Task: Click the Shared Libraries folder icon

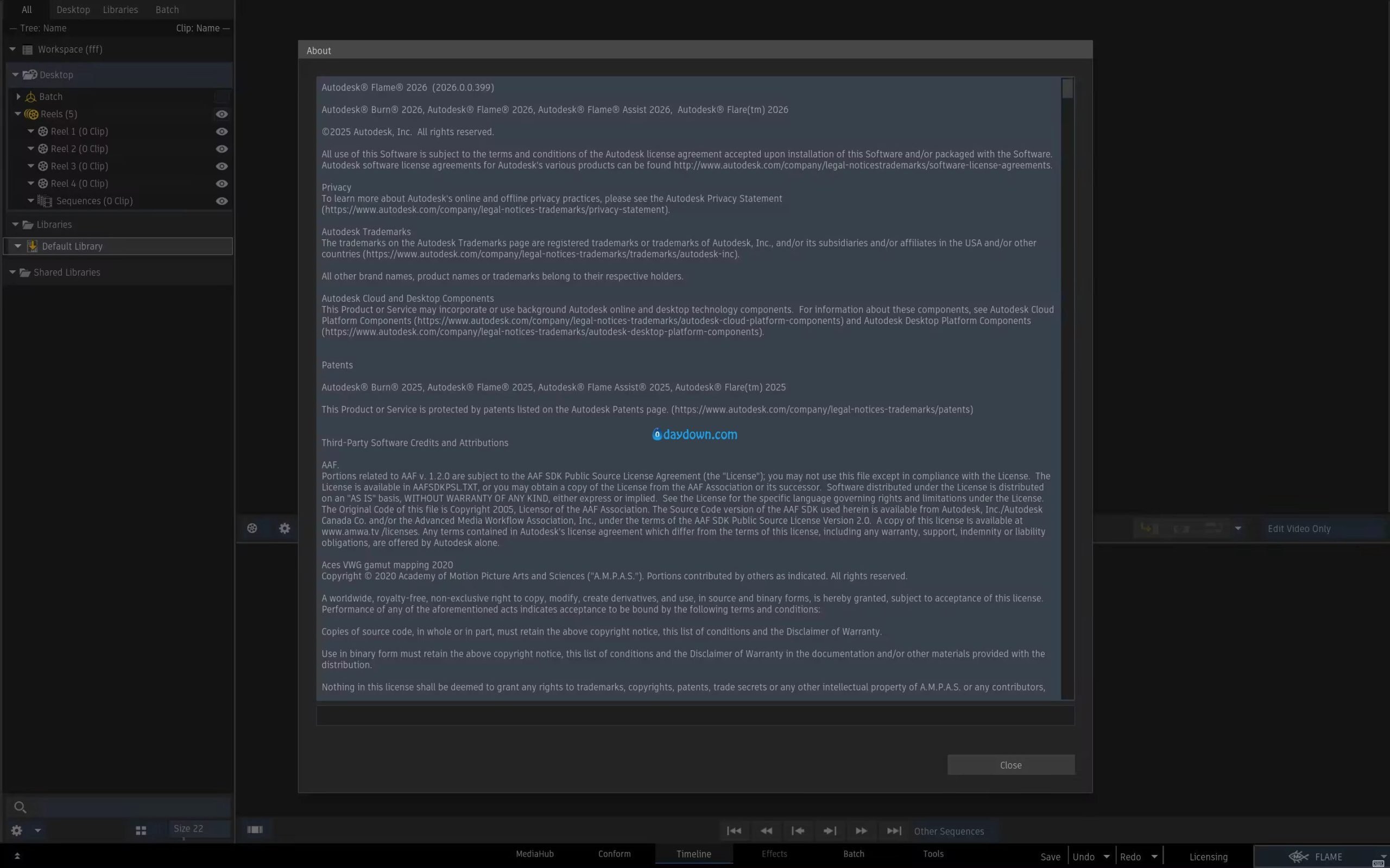Action: coord(24,273)
